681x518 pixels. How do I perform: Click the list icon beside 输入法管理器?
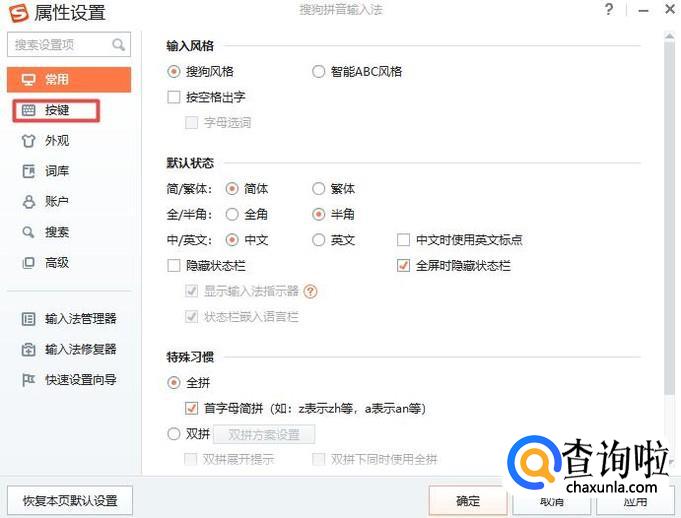point(28,319)
